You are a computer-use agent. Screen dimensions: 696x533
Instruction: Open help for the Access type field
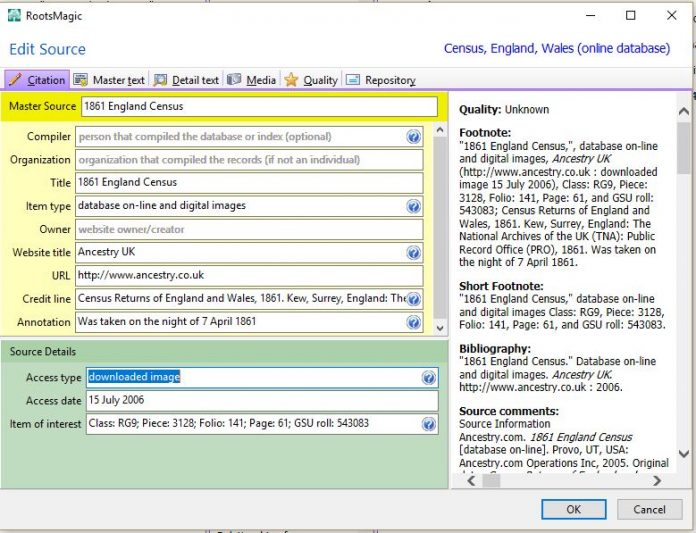pos(428,378)
